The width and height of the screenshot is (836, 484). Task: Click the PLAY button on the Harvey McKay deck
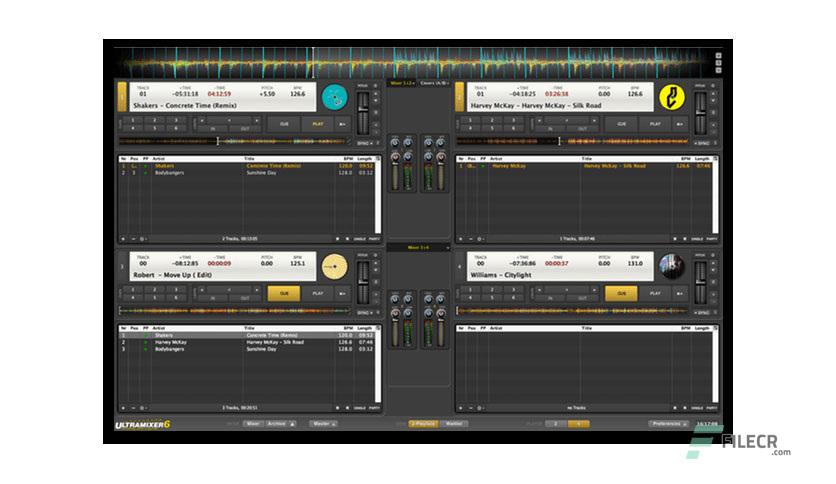(655, 124)
